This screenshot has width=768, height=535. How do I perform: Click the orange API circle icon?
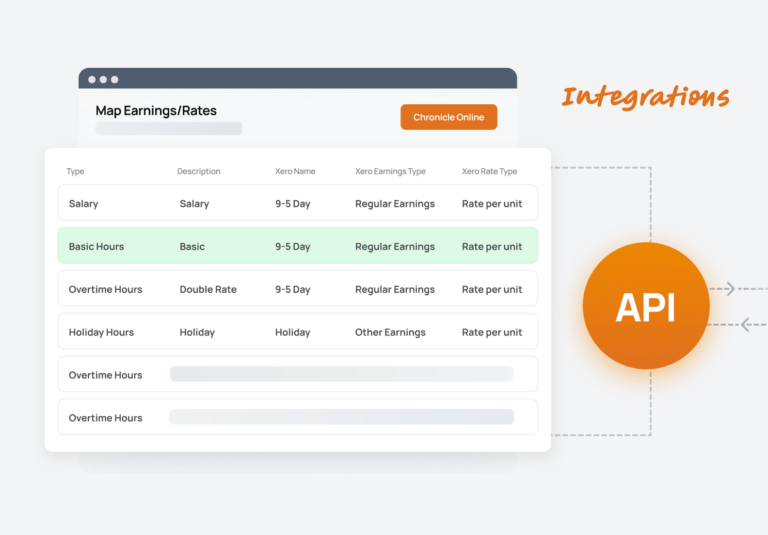[x=646, y=306]
